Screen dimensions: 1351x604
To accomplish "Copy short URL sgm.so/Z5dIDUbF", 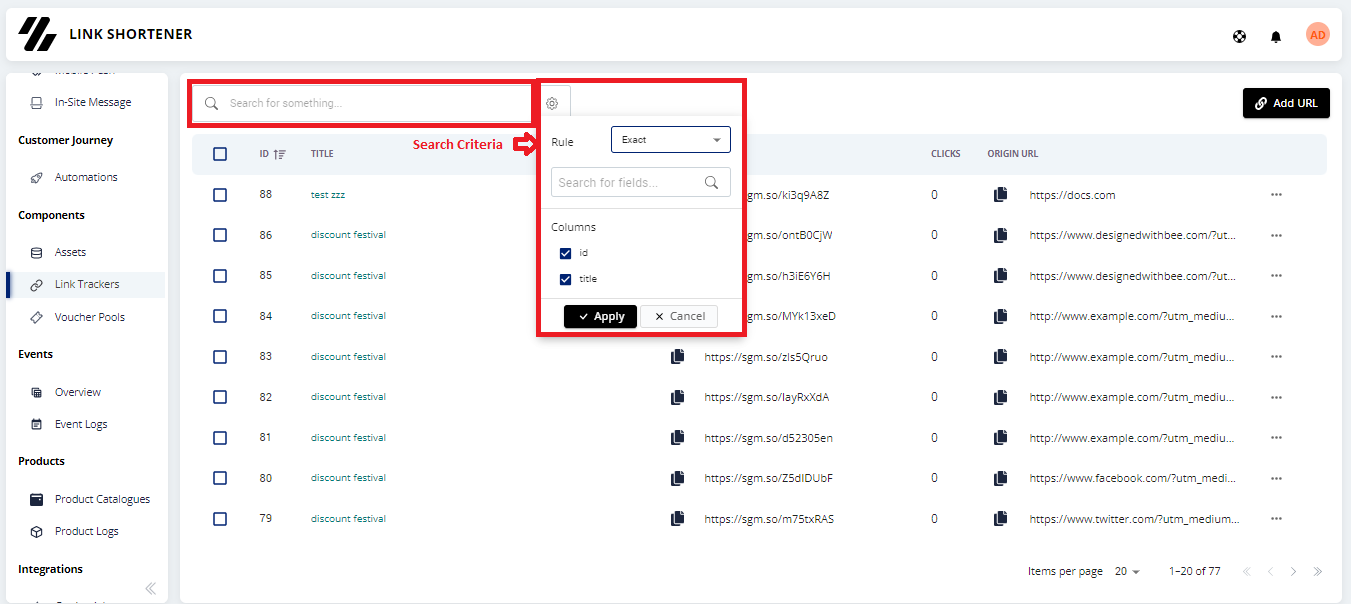I will pyautogui.click(x=678, y=478).
